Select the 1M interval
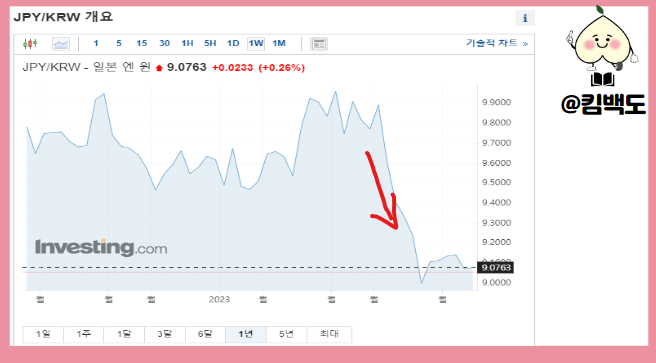Screen dimensions: 656x363 (x=279, y=43)
